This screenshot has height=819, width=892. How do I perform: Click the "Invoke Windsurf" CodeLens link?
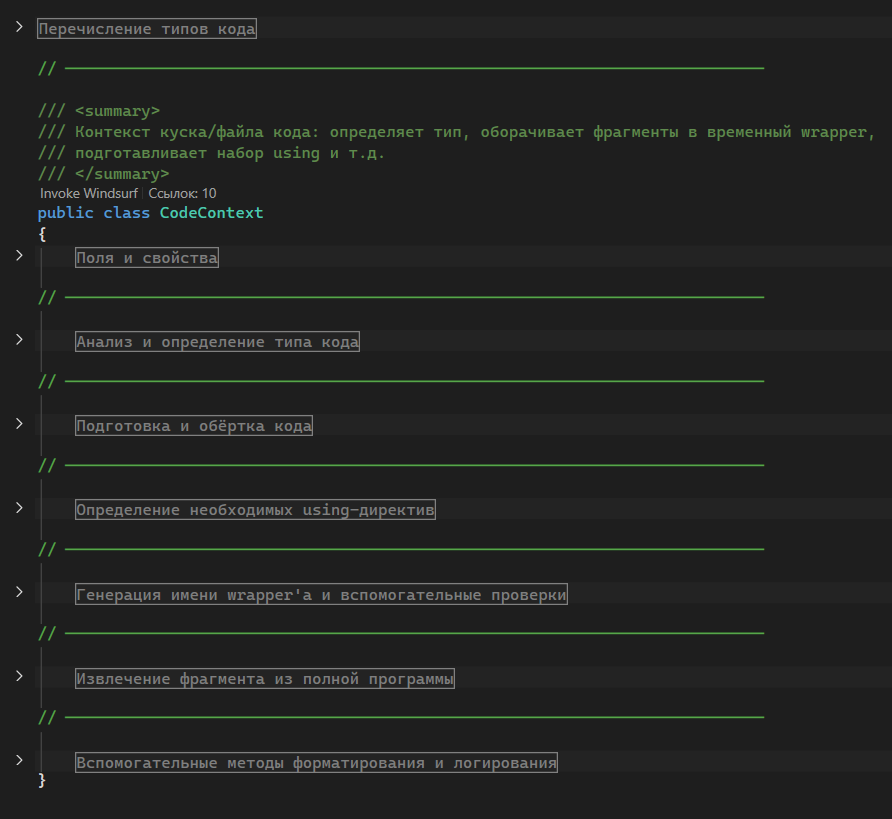[88, 193]
